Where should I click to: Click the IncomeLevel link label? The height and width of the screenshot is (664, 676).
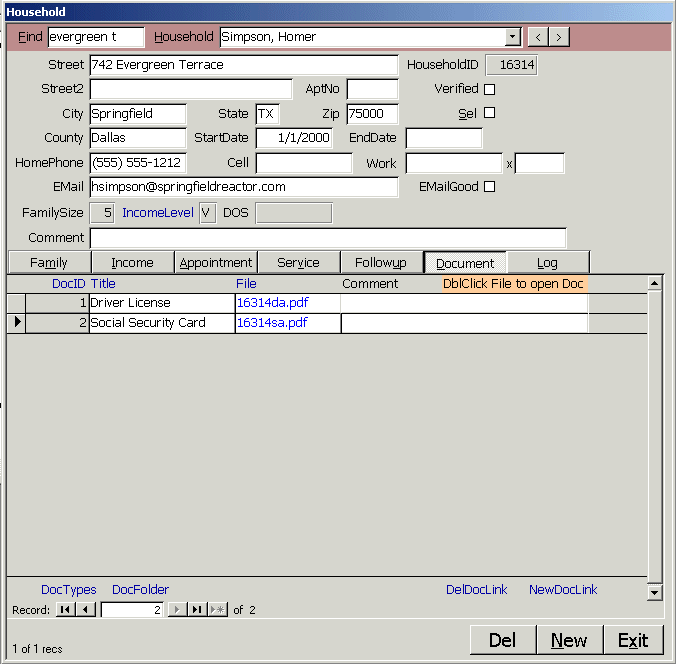158,213
